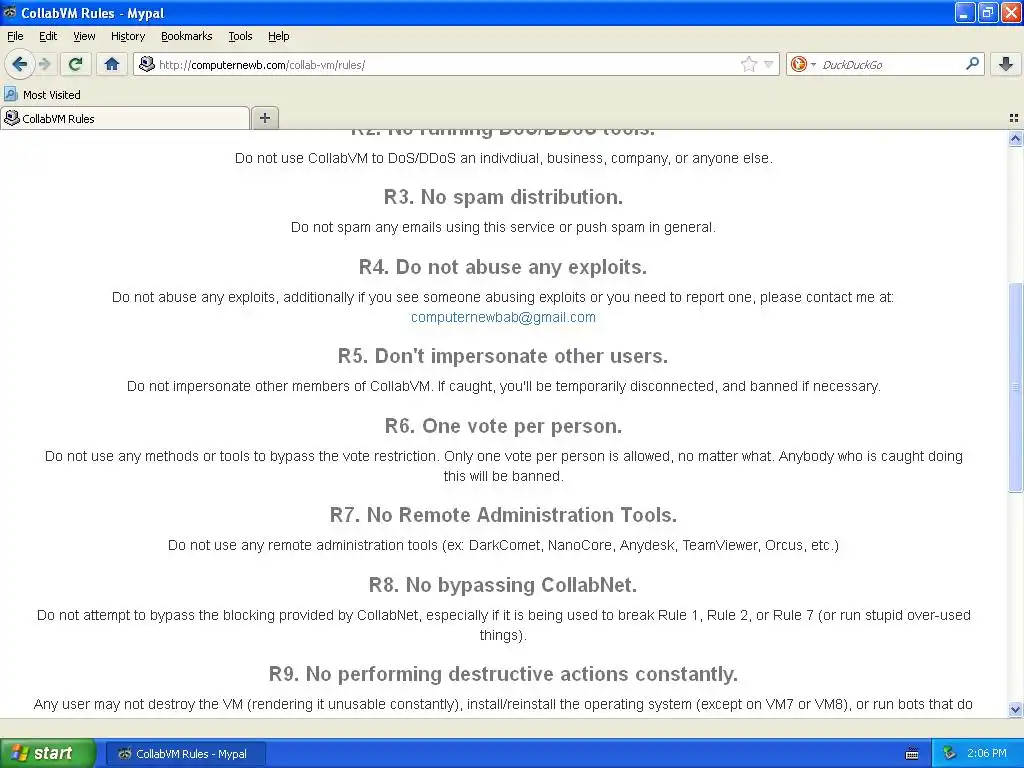The height and width of the screenshot is (768, 1024).
Task: Click the R5. Don't impersonate other users heading
Action: coord(503,356)
